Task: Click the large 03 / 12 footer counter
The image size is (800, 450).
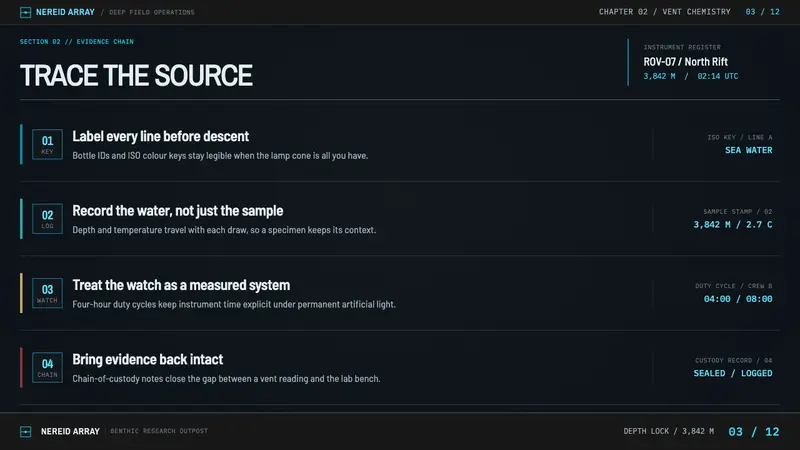Action: pos(754,432)
